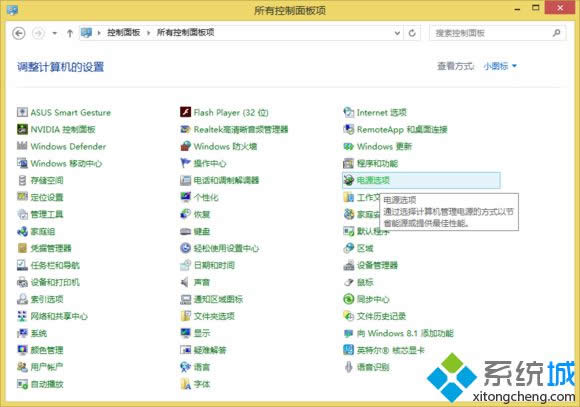Click the 字体 fonts folder icon

coord(185,384)
